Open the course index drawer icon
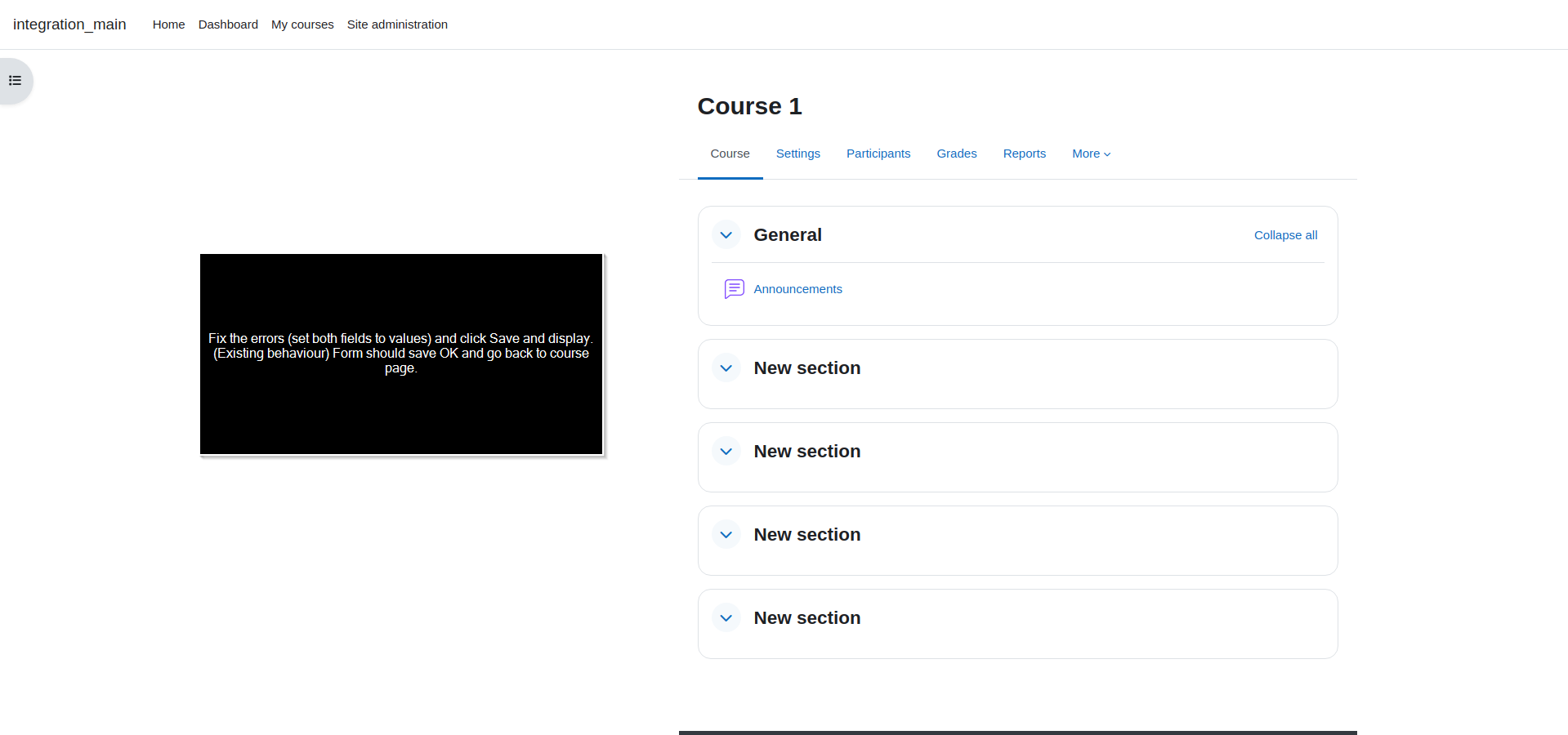This screenshot has width=1568, height=735. click(15, 81)
